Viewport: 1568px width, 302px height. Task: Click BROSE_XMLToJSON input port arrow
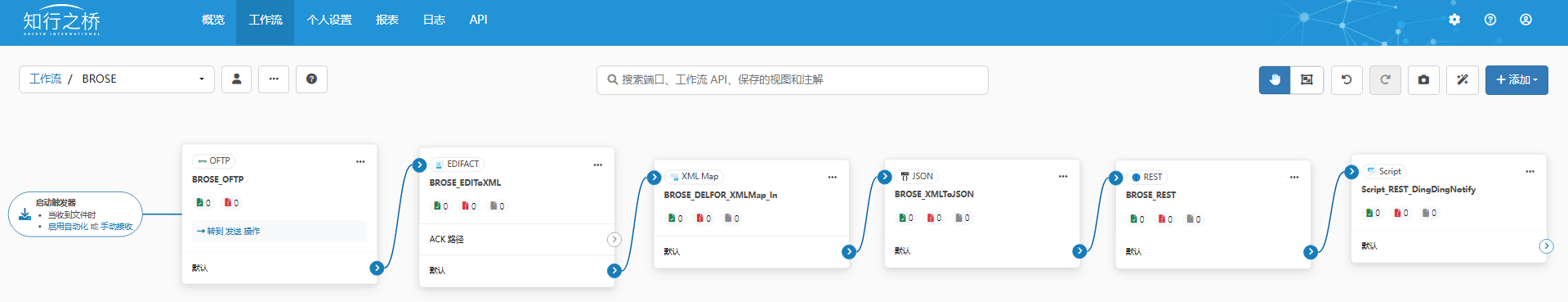884,176
